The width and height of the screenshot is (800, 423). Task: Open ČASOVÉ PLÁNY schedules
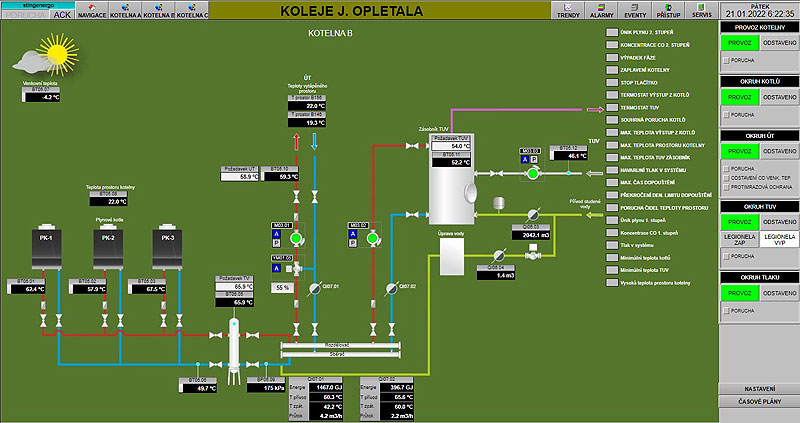[x=760, y=402]
